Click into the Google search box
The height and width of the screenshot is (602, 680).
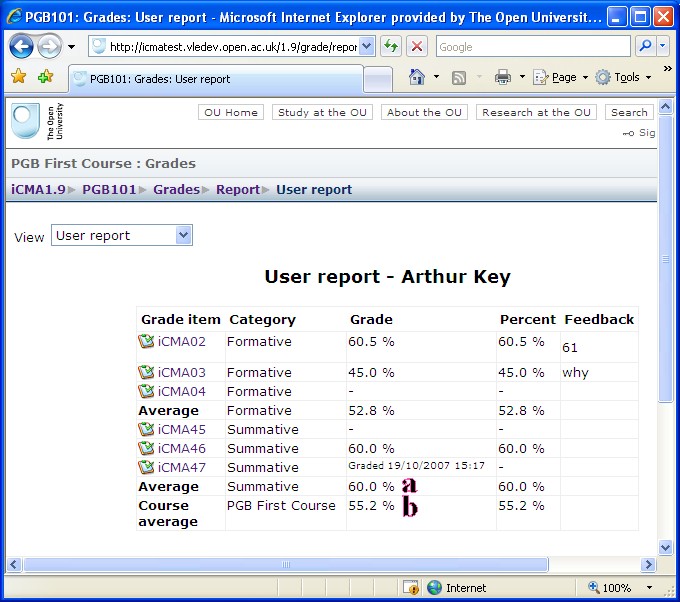pyautogui.click(x=533, y=46)
